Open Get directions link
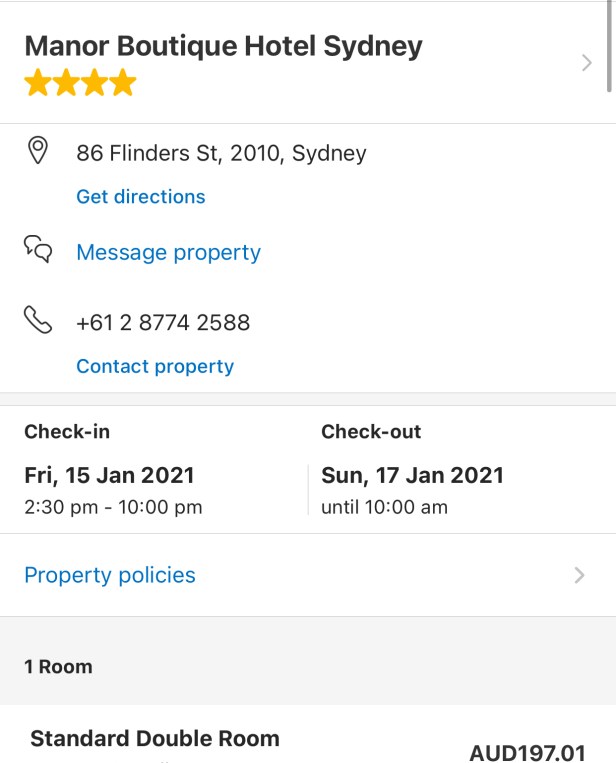The width and height of the screenshot is (616, 763). point(141,197)
